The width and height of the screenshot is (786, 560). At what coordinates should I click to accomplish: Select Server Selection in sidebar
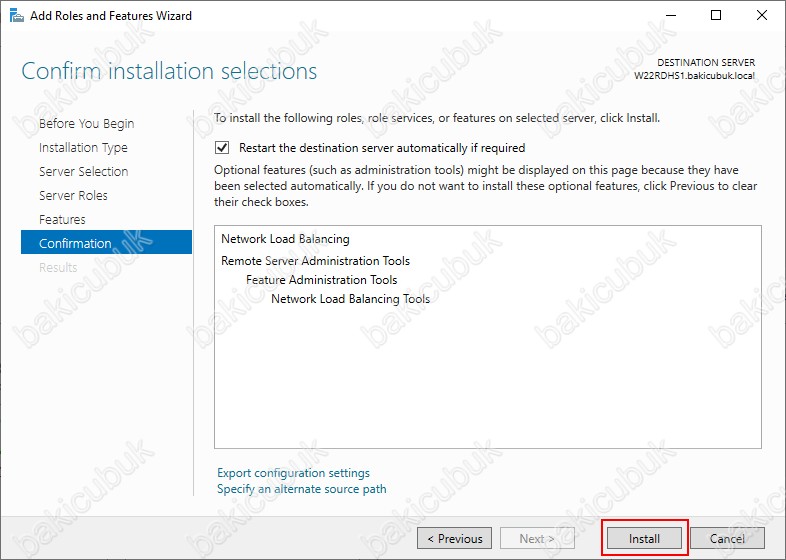click(84, 171)
